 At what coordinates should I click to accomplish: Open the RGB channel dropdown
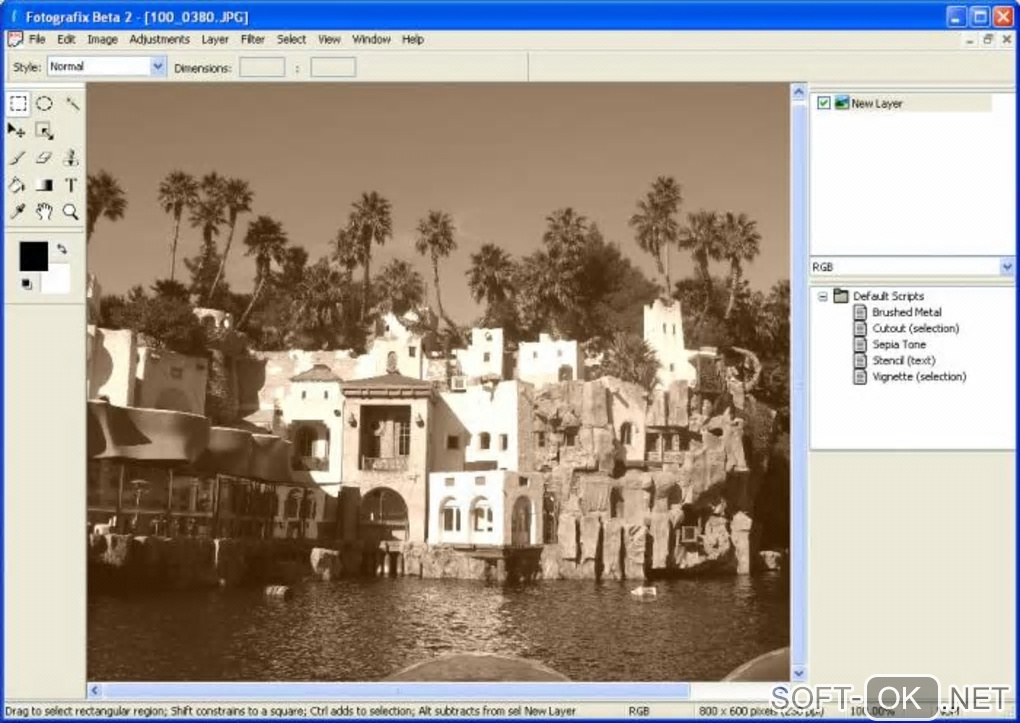point(912,267)
